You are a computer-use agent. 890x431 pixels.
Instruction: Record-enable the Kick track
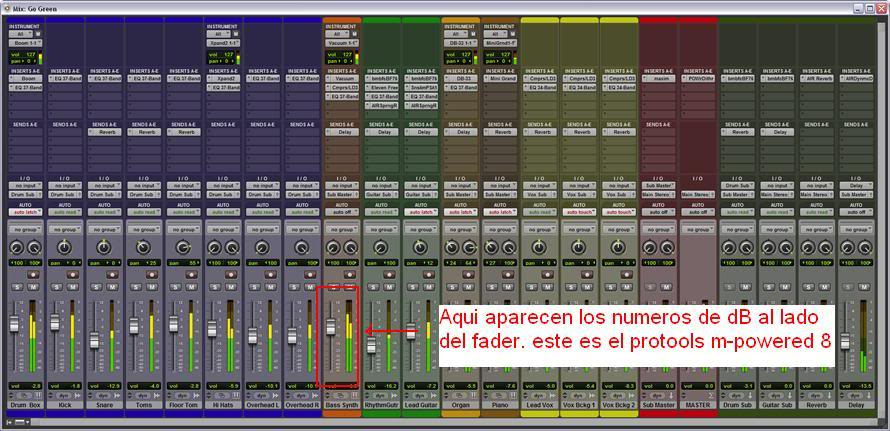point(72,274)
